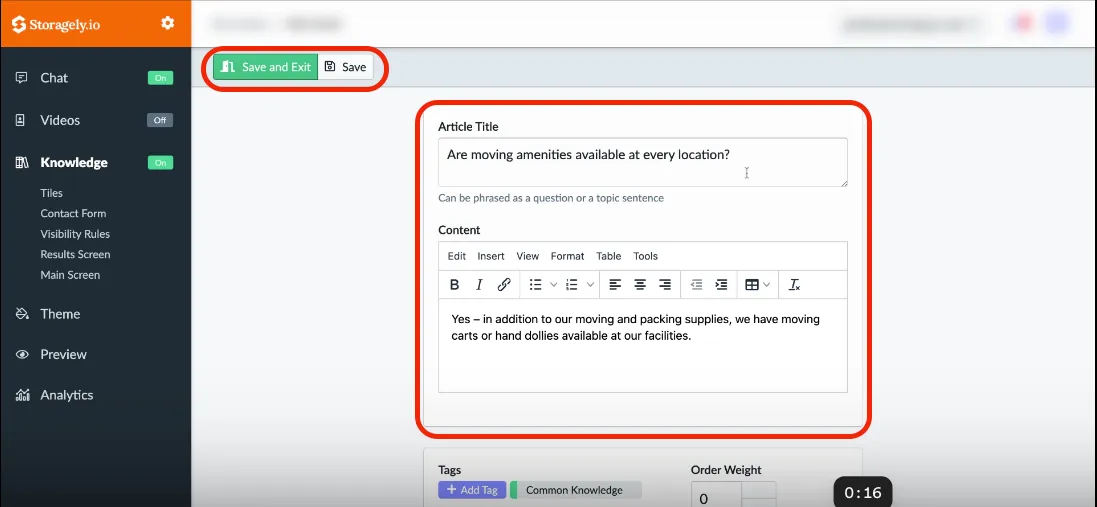Open the Tiles submenu link
This screenshot has height=507, width=1097.
tap(52, 193)
